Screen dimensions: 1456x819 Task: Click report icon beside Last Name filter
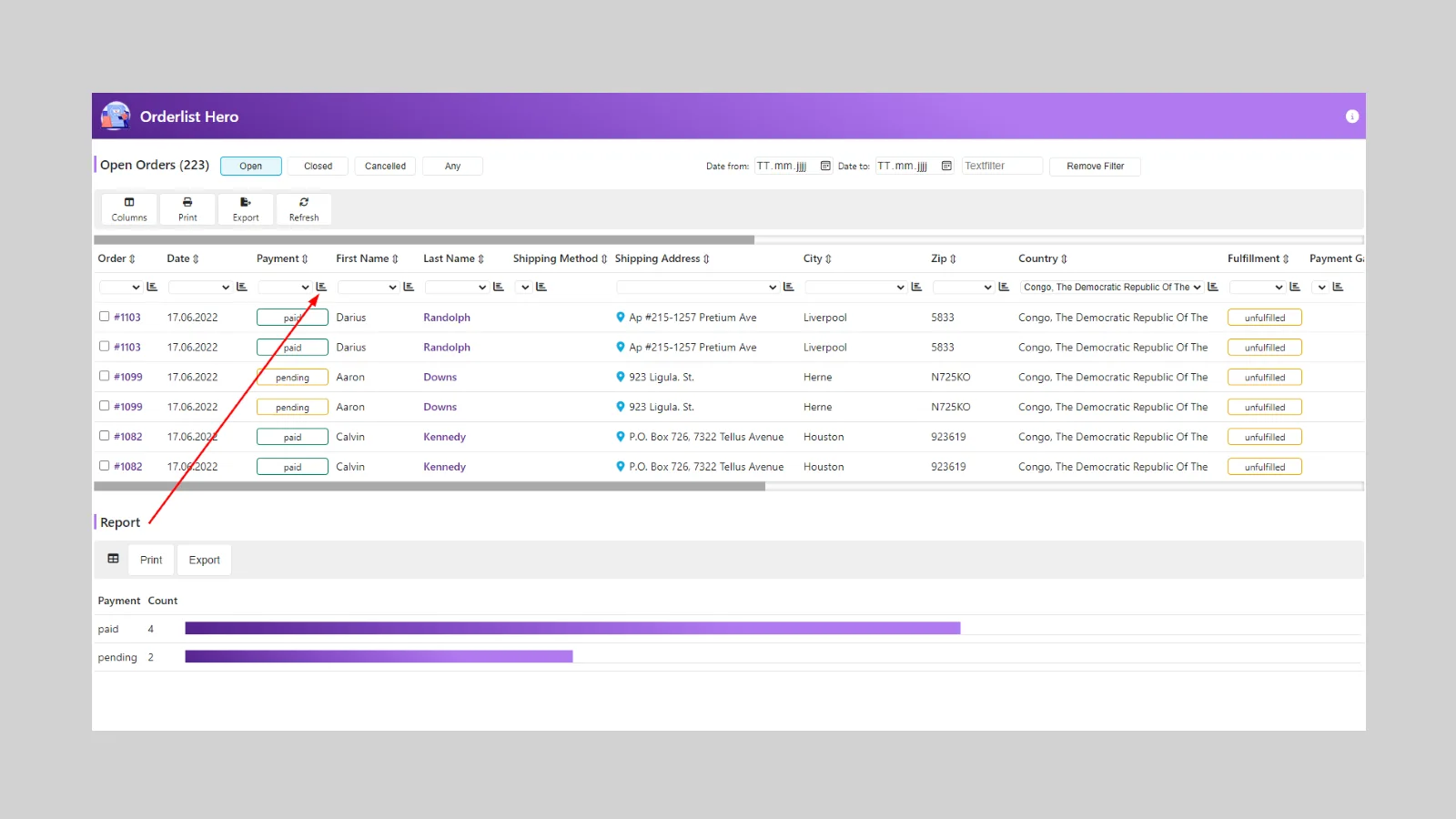pos(499,287)
